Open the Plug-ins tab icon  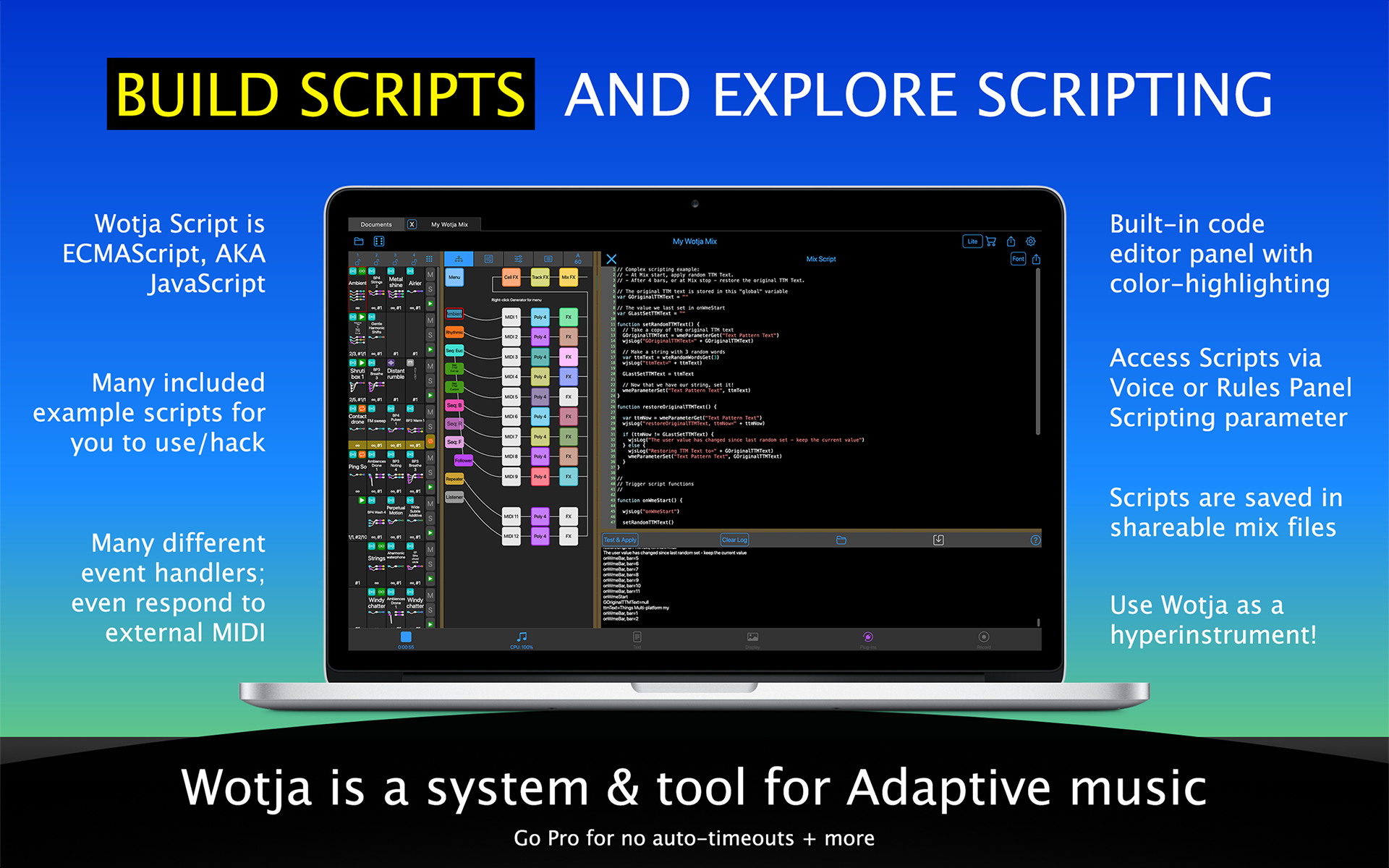[x=868, y=637]
